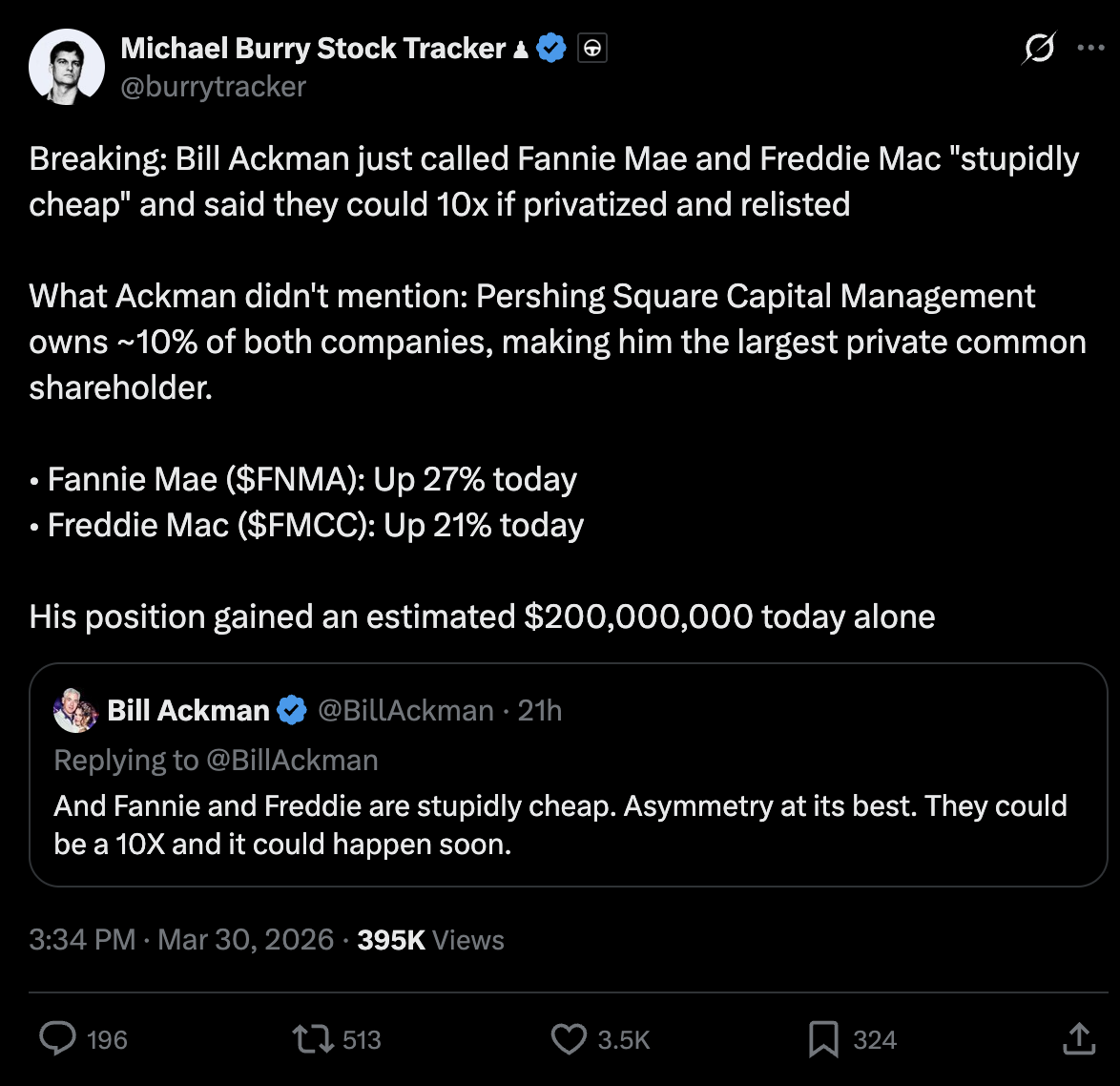The width and height of the screenshot is (1120, 1086).
Task: Click the $FNMA cashtag
Action: tap(292, 479)
